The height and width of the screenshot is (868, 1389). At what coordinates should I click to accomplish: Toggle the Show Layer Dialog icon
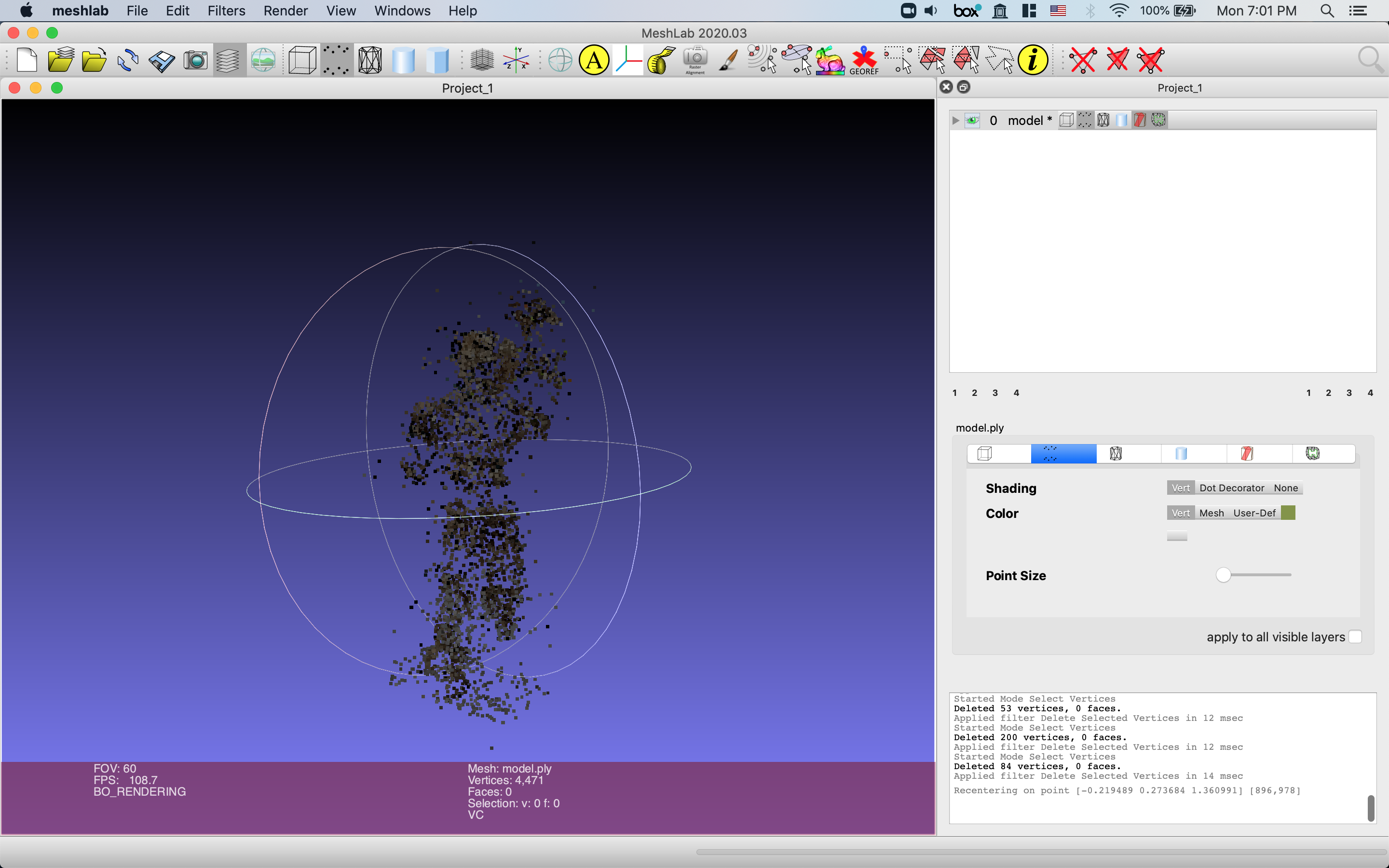tap(228, 60)
